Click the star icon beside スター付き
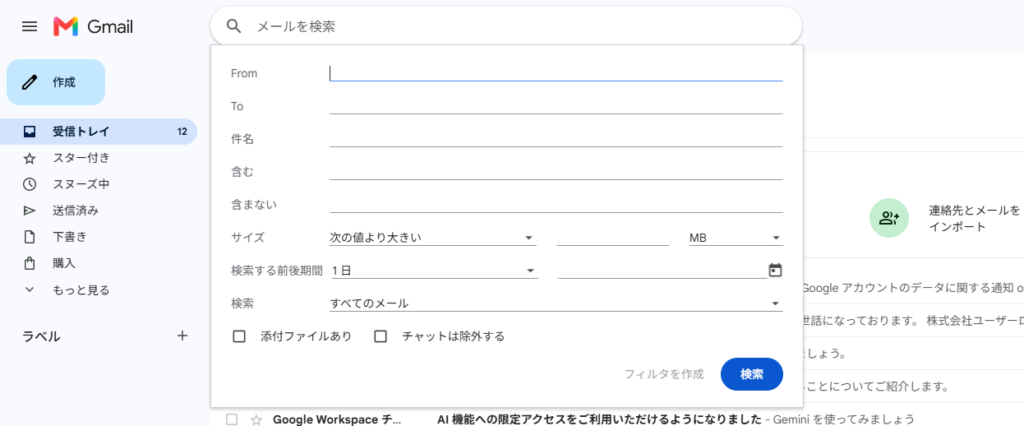 pos(29,158)
